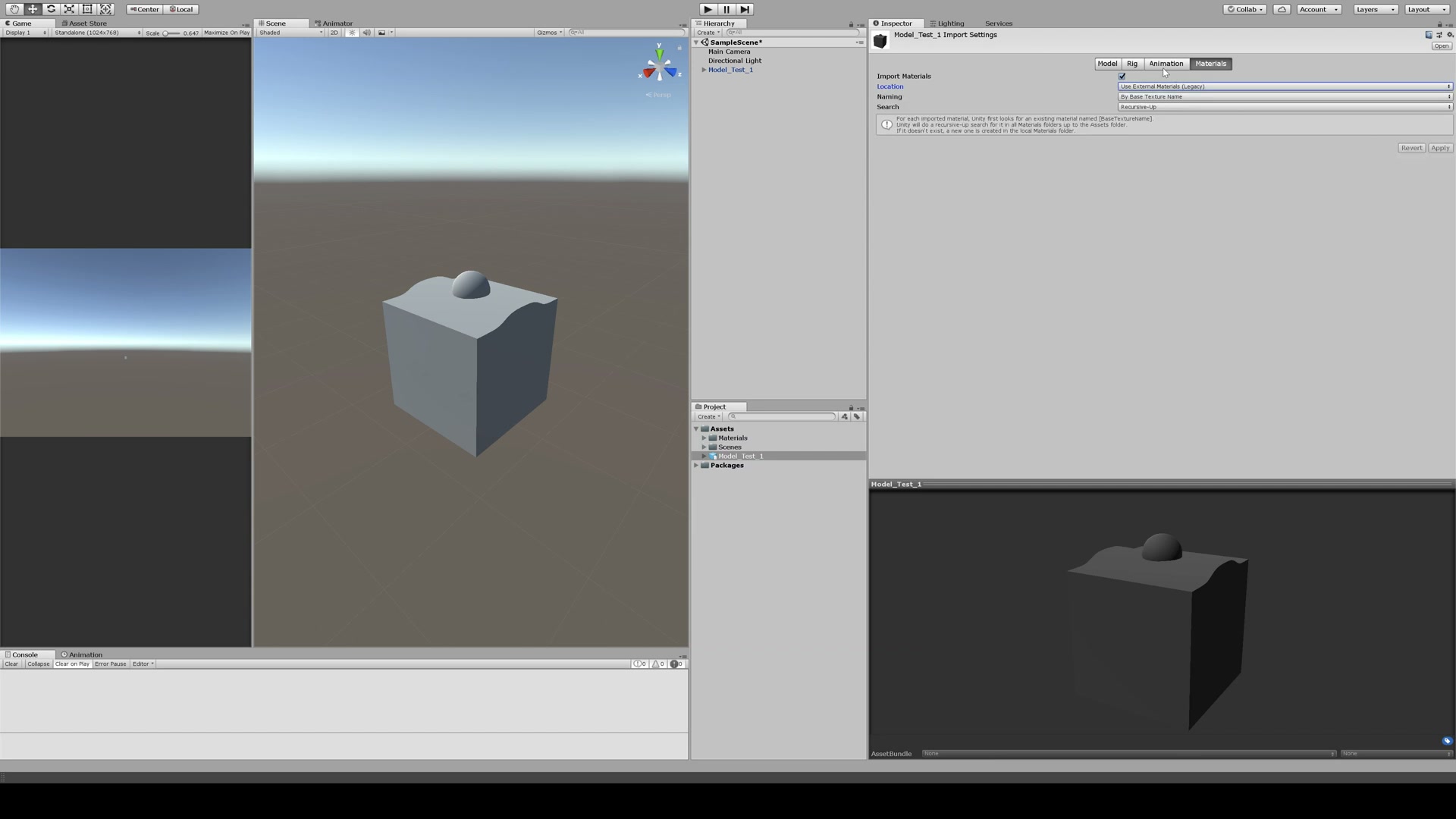Toggle Clear on Play in Console

(x=72, y=664)
